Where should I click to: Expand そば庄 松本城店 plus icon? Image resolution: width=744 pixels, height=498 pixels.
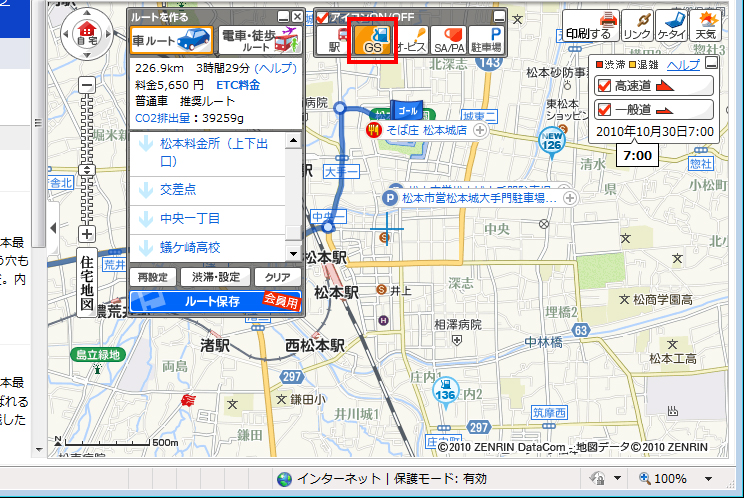click(x=480, y=130)
